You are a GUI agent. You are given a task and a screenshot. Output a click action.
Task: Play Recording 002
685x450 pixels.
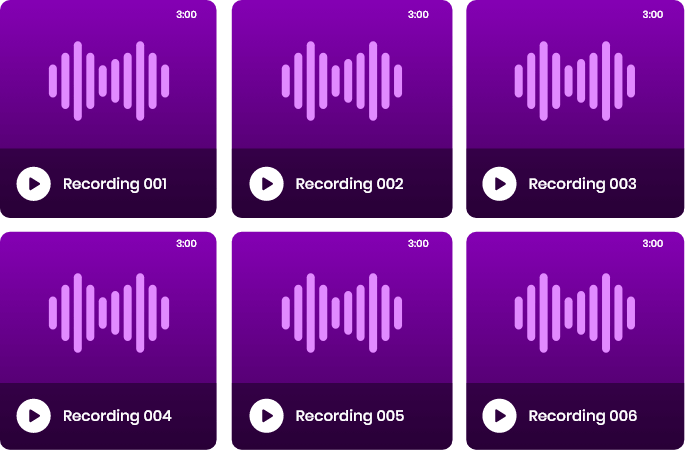coord(266,184)
